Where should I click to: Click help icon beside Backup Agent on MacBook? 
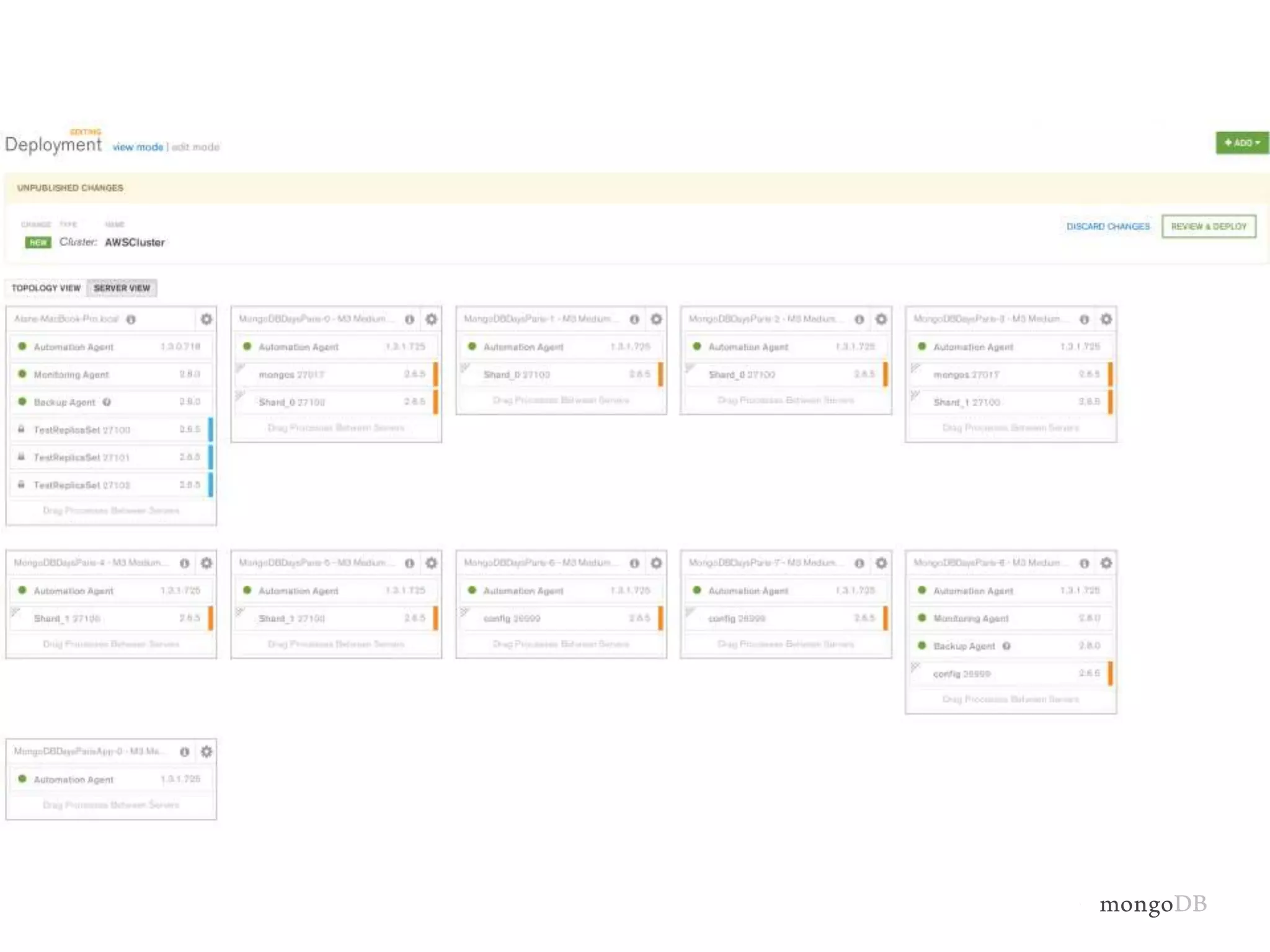click(107, 402)
